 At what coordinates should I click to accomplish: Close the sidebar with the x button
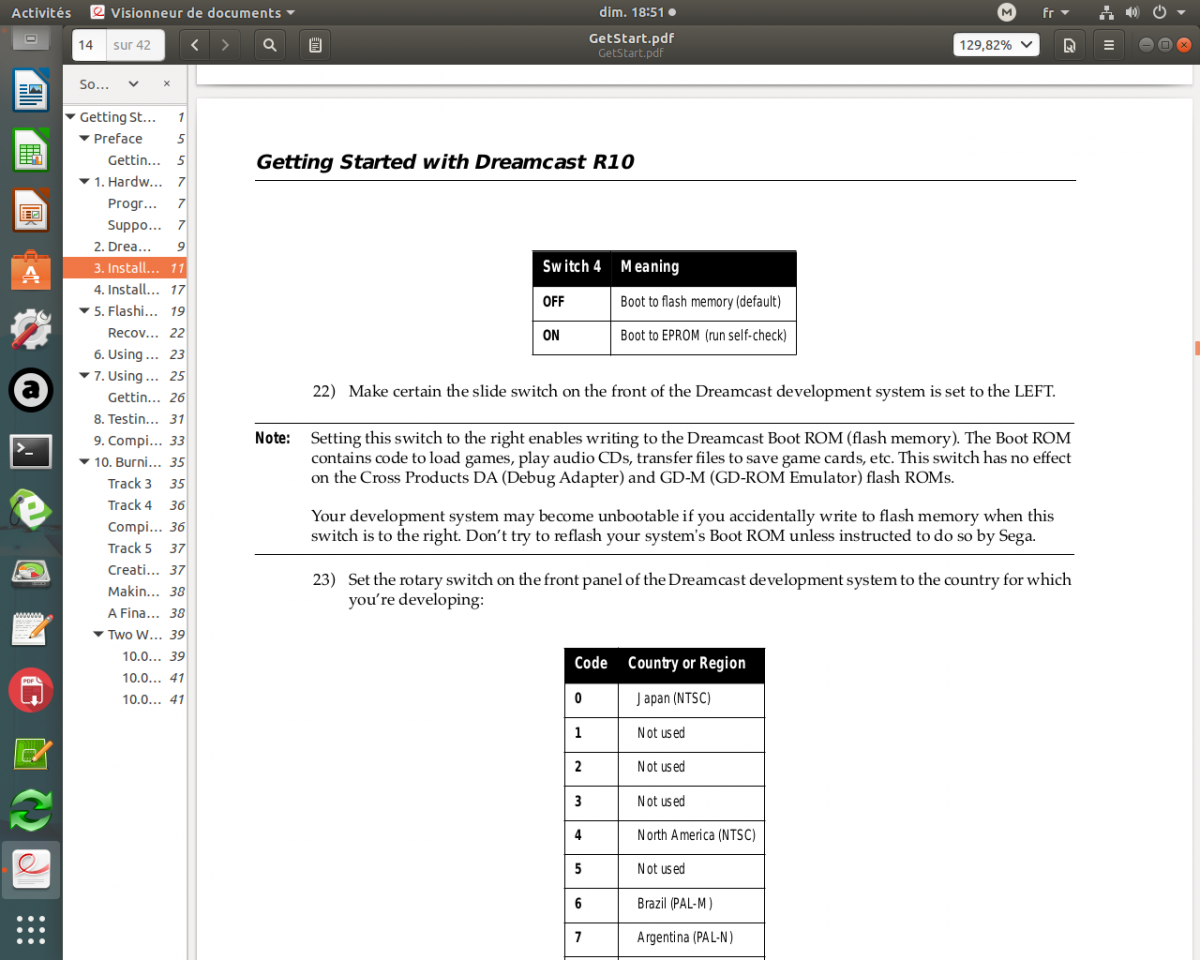[167, 84]
